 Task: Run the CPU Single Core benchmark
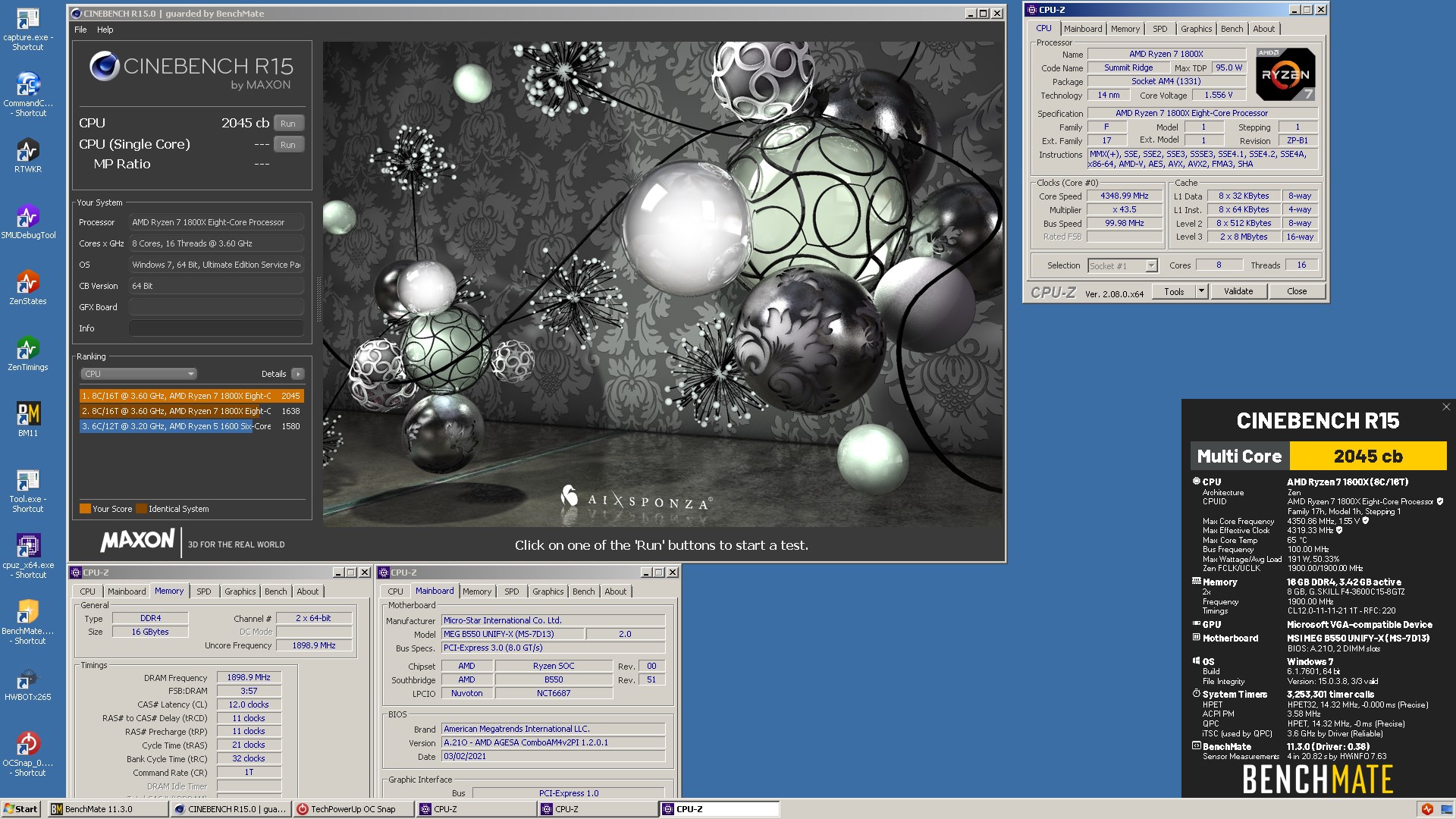288,145
